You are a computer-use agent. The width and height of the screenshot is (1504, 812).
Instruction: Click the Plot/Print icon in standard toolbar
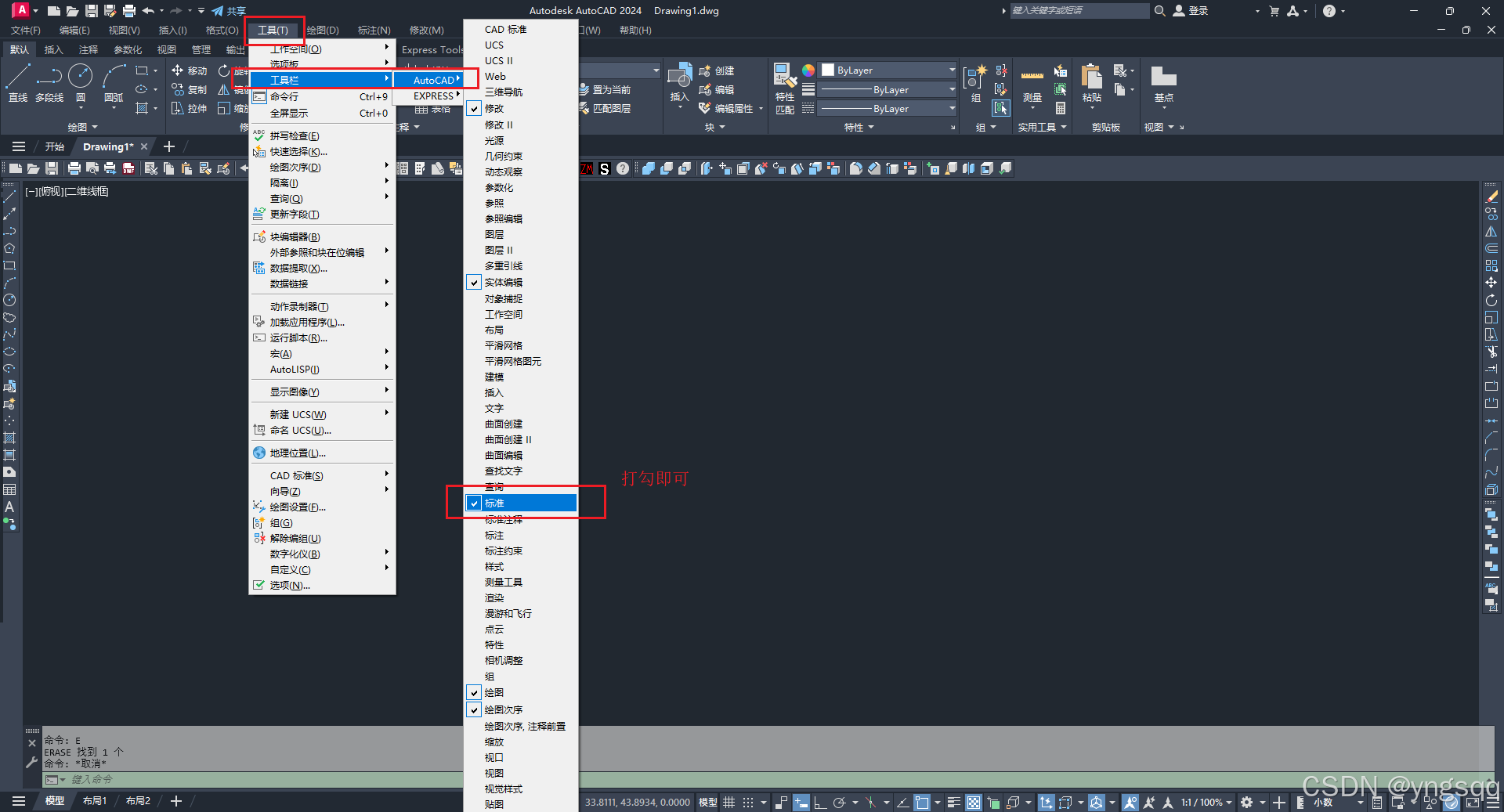pyautogui.click(x=74, y=168)
